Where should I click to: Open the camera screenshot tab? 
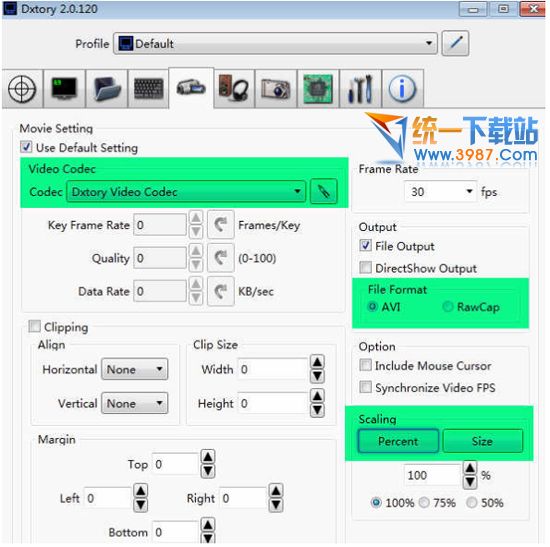coord(276,88)
